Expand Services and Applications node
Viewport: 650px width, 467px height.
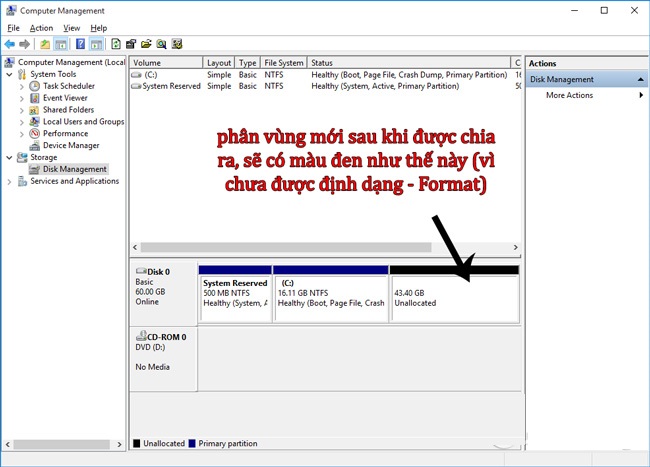(10, 181)
